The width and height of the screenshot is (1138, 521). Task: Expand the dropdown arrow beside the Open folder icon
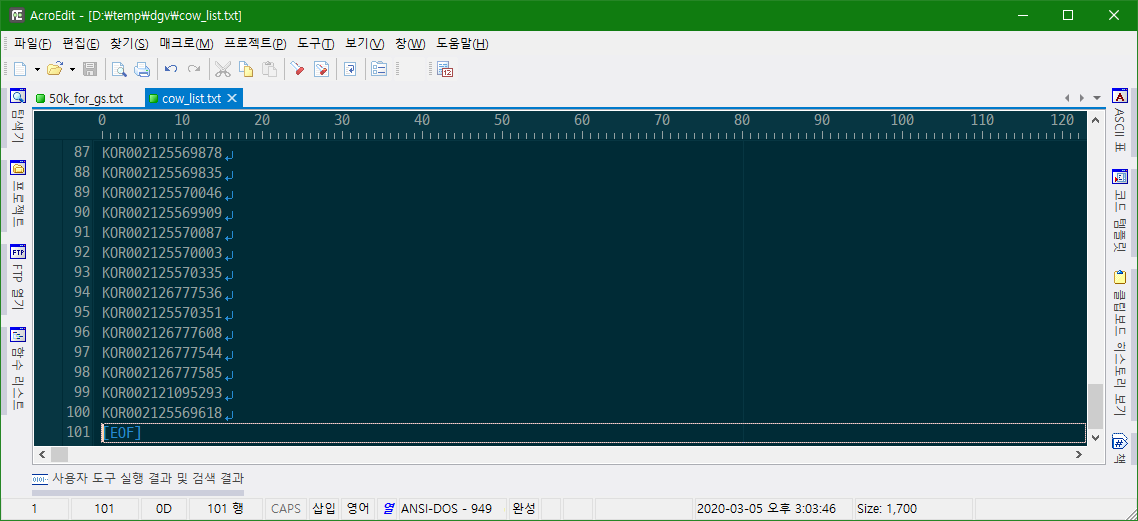click(x=73, y=69)
